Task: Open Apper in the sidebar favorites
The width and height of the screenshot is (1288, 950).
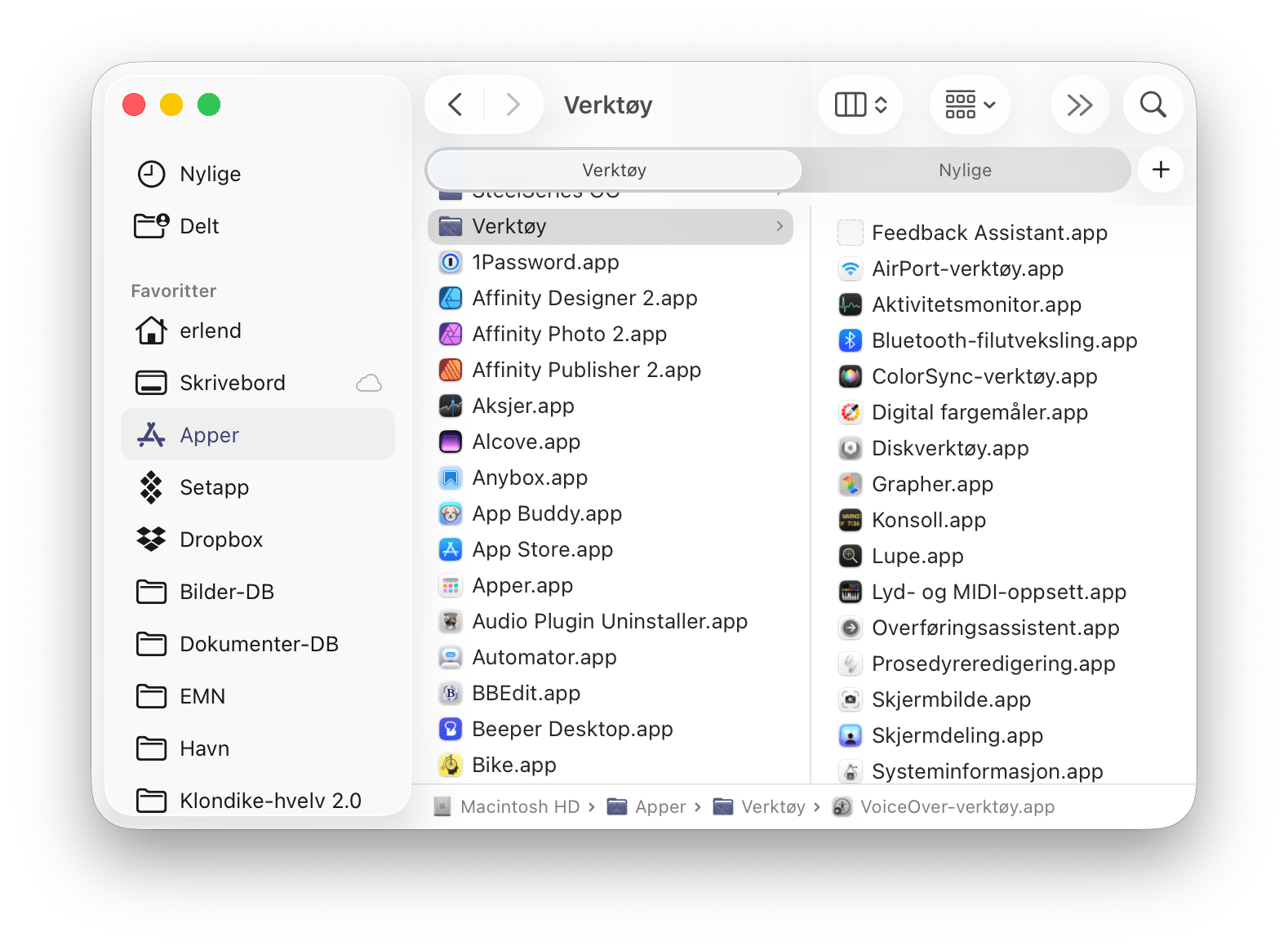Action: point(209,435)
